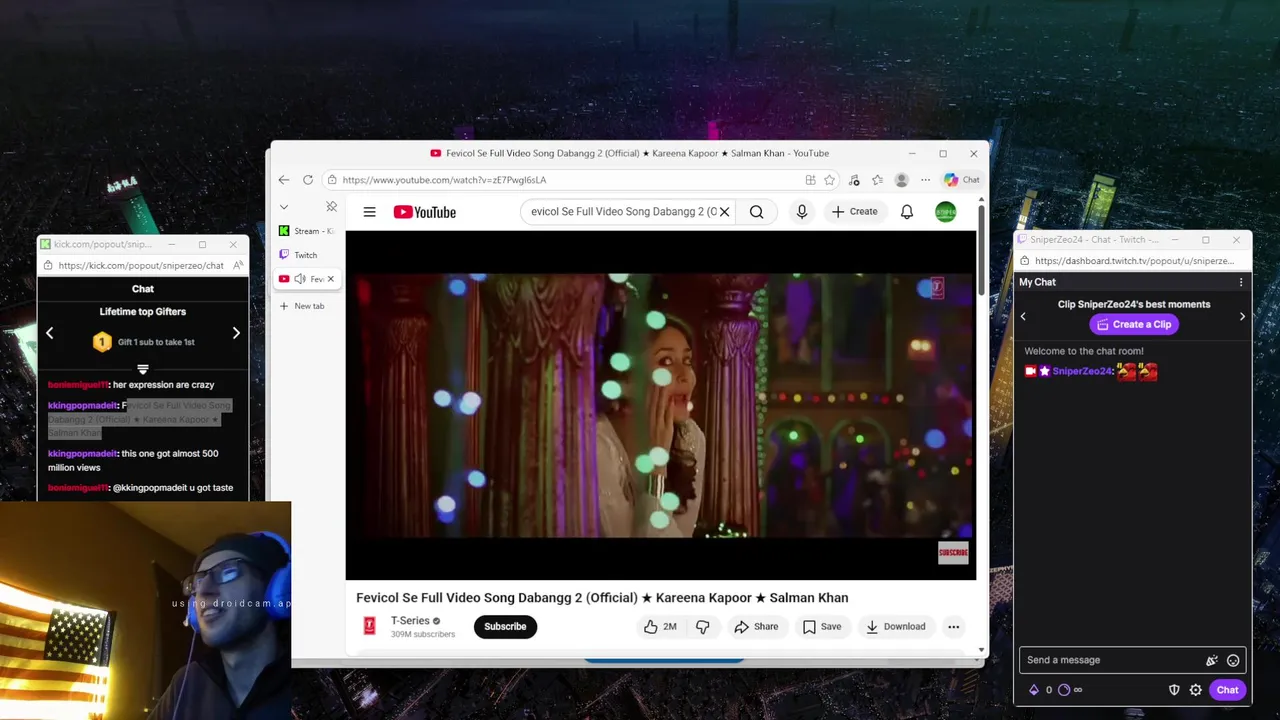This screenshot has width=1280, height=720.
Task: Switch to the Twitch tab
Action: point(307,255)
